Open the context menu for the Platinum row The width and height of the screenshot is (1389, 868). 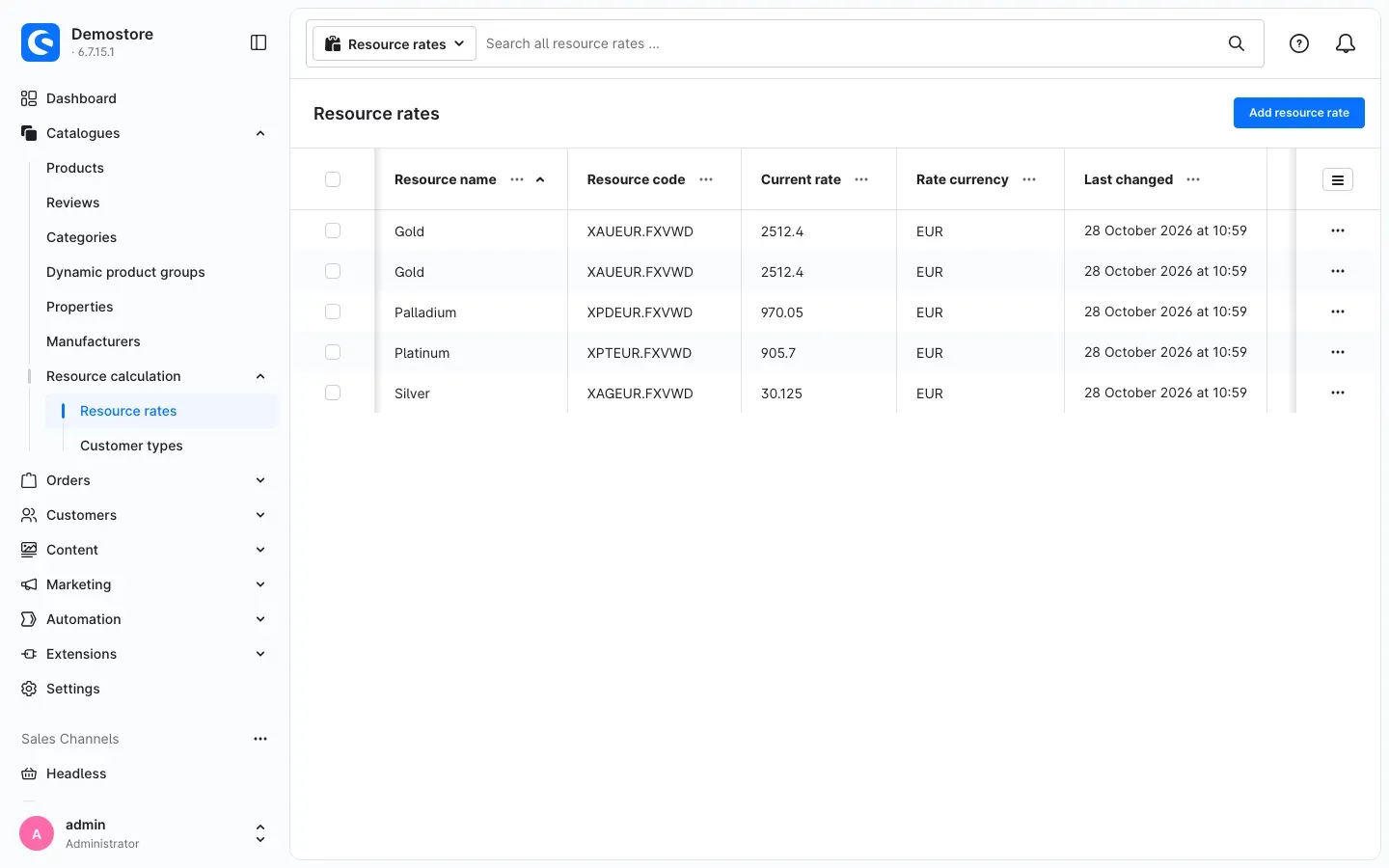pos(1338,352)
